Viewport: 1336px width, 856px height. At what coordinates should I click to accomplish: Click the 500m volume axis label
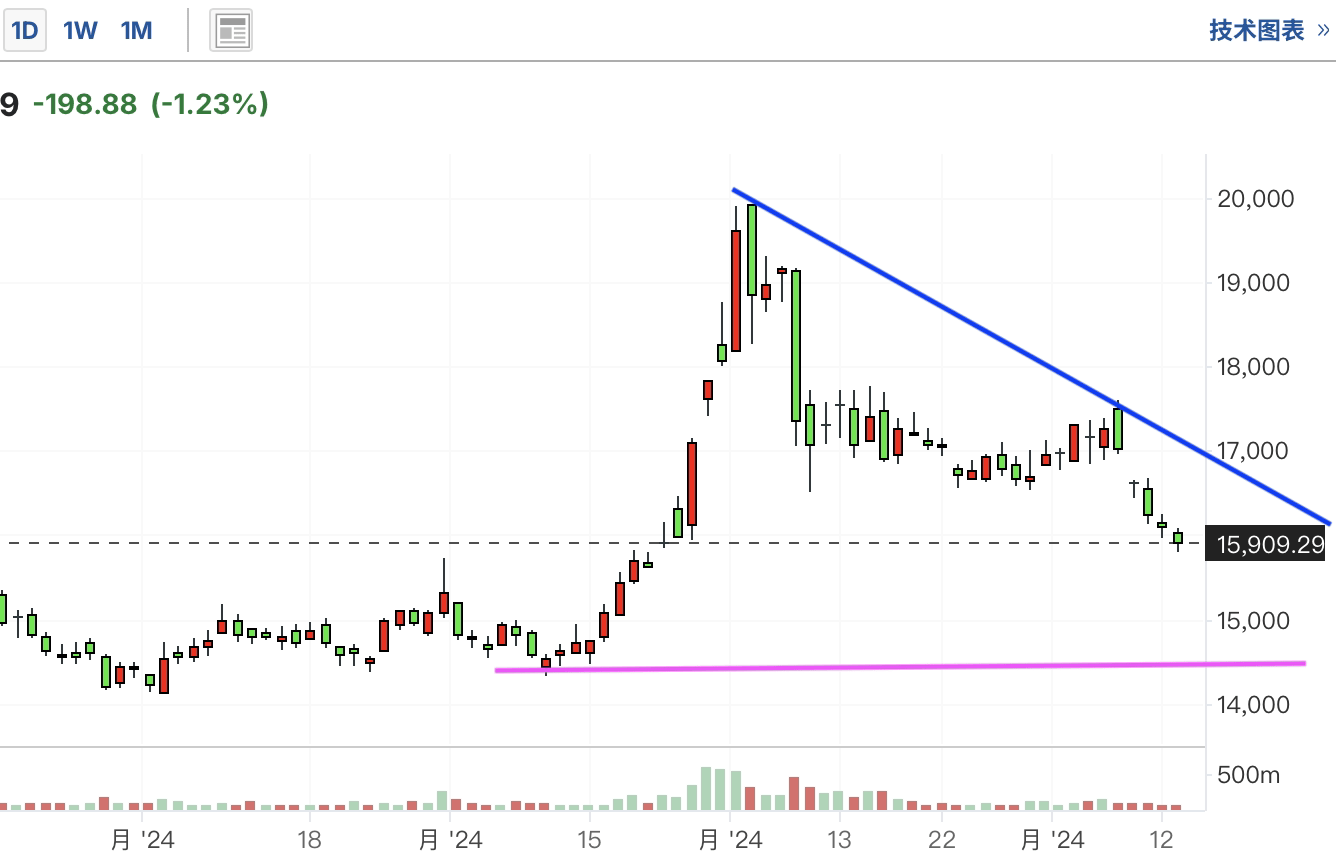(x=1249, y=776)
